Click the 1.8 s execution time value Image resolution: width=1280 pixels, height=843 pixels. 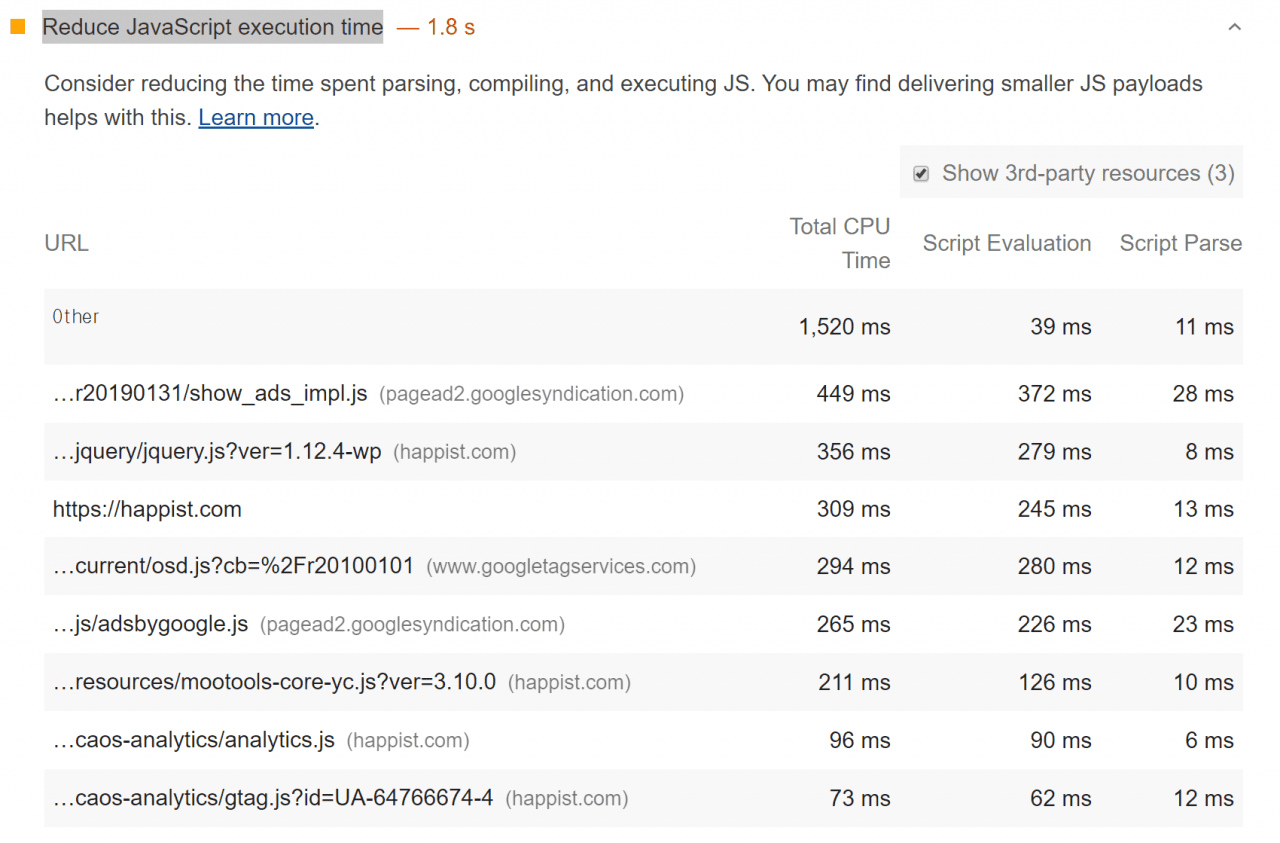tap(450, 27)
